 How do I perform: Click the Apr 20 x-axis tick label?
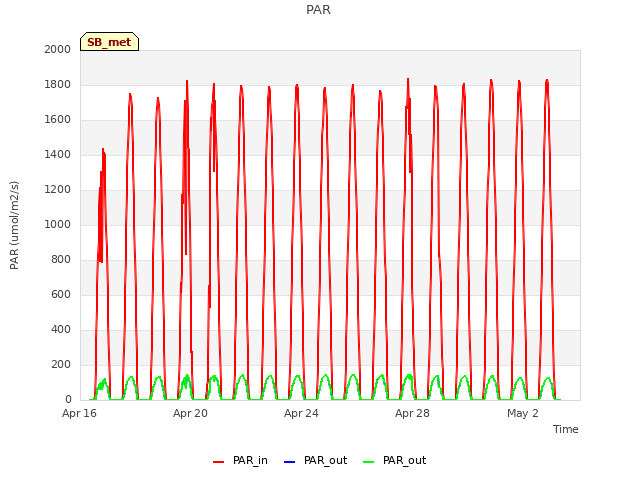190,413
